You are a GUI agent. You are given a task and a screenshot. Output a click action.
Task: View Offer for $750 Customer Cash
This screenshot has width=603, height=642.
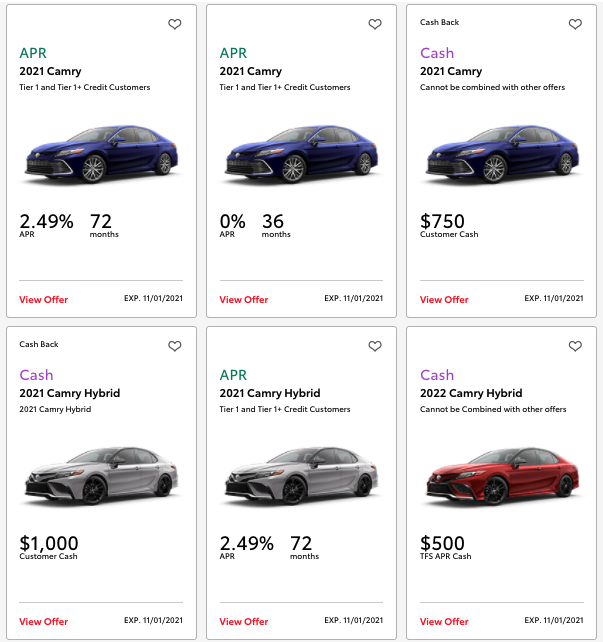pos(444,299)
